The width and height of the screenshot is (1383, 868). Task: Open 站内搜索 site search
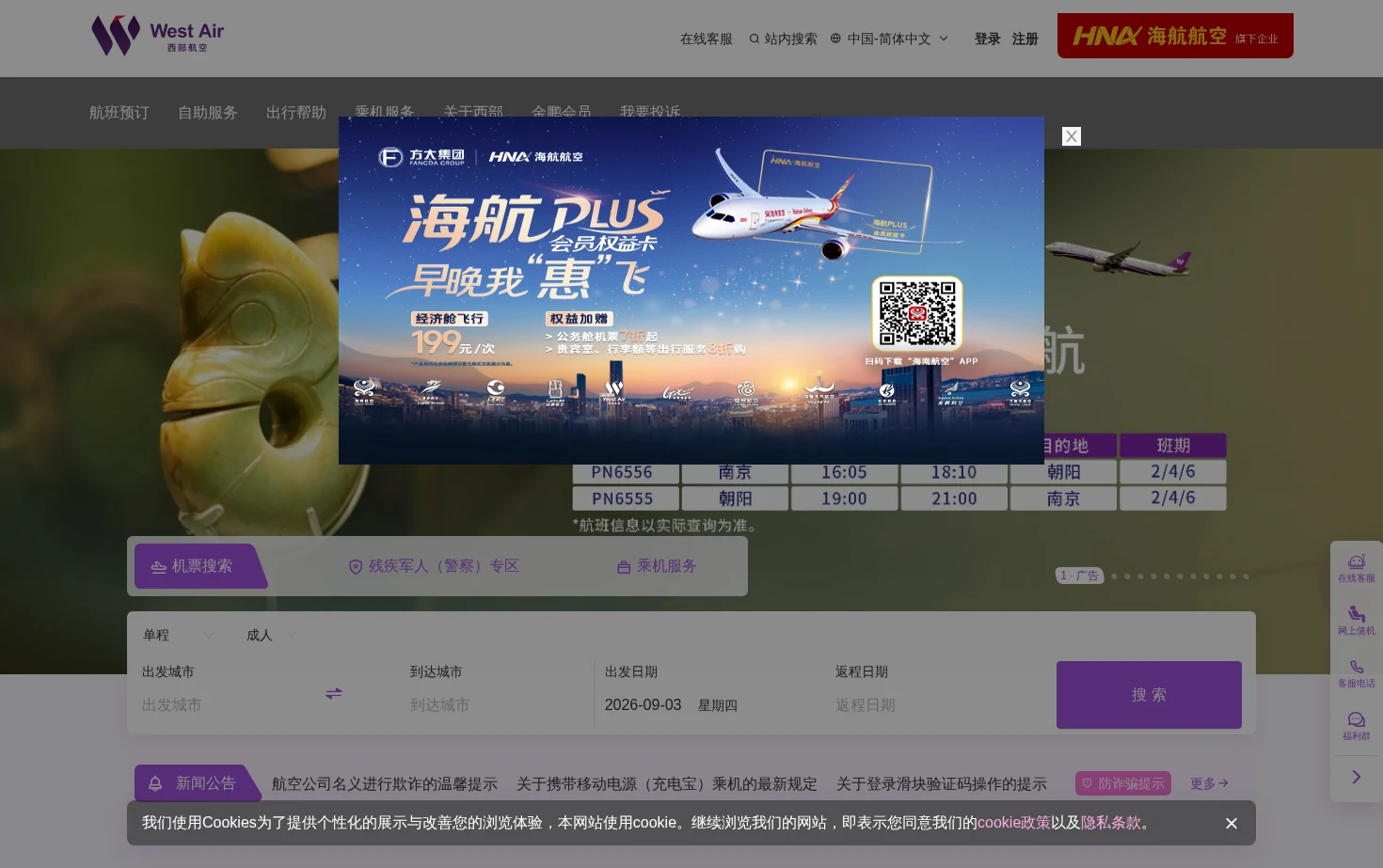point(783,39)
